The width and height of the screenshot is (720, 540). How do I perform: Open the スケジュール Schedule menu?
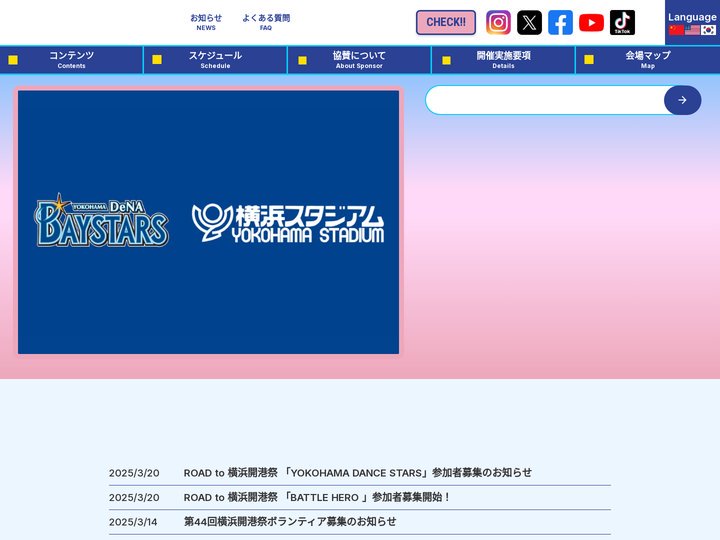point(215,60)
